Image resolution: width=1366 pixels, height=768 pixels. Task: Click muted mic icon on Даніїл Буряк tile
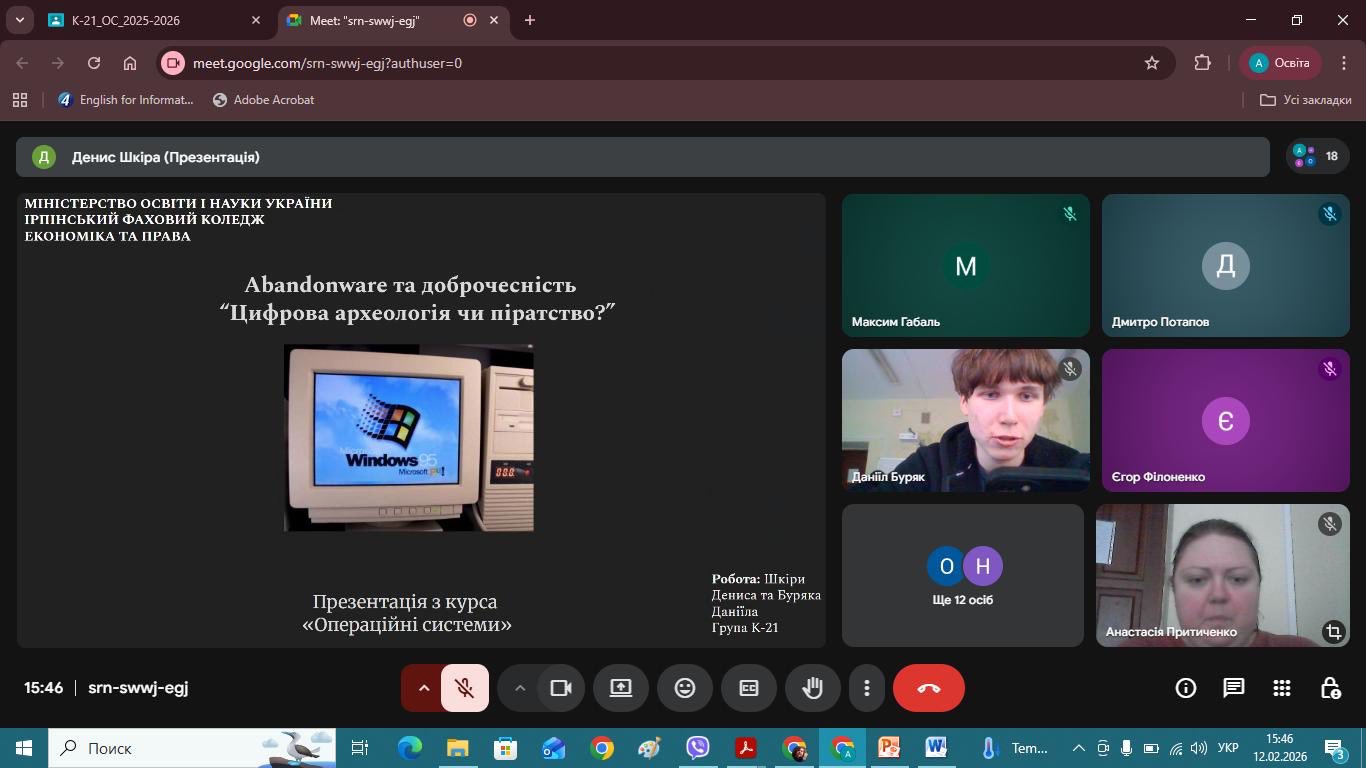[x=1070, y=369]
